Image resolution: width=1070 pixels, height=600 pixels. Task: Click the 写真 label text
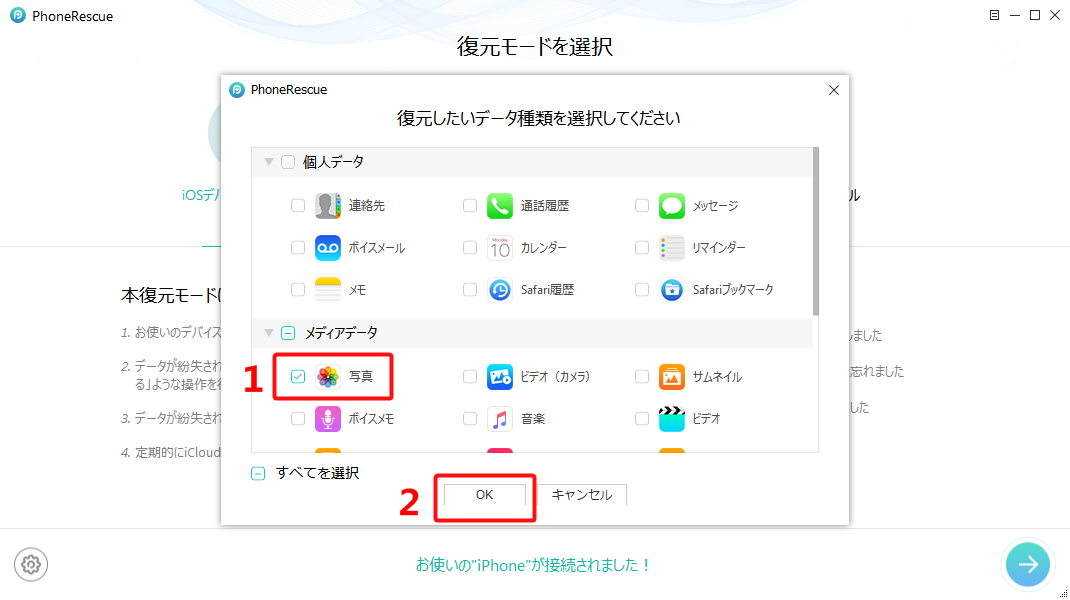[361, 376]
